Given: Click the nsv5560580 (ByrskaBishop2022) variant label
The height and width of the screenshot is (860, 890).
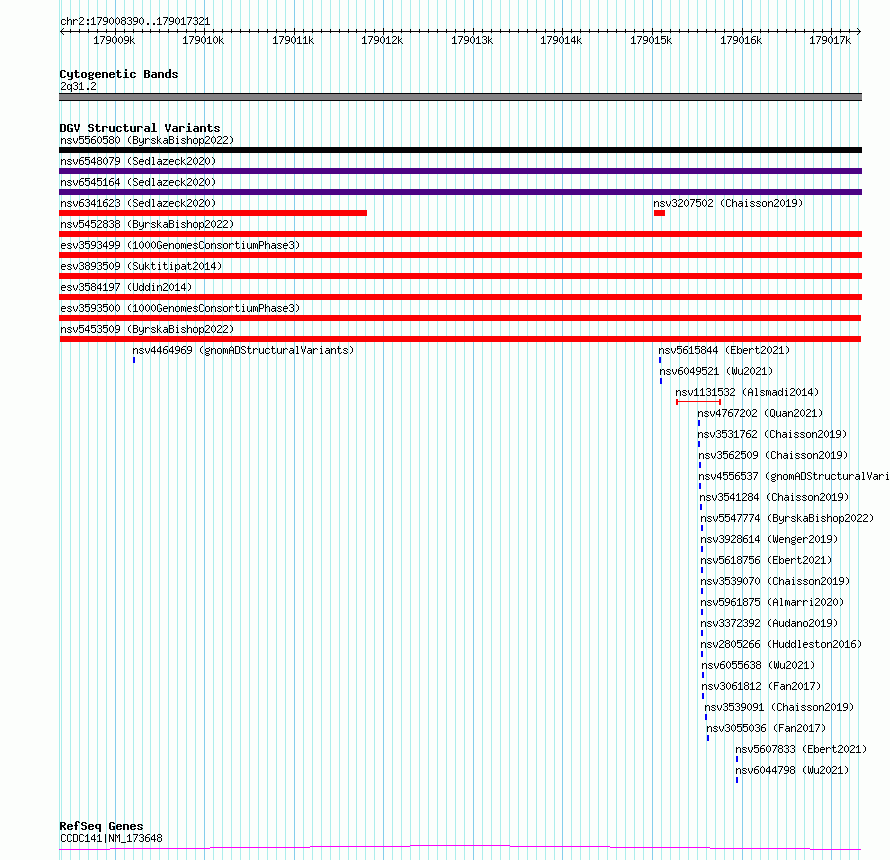Looking at the screenshot, I should 147,140.
